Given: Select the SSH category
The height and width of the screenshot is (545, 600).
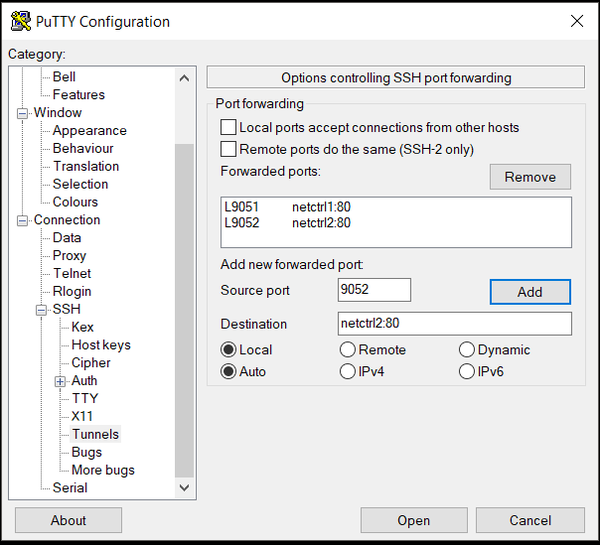Looking at the screenshot, I should [67, 309].
